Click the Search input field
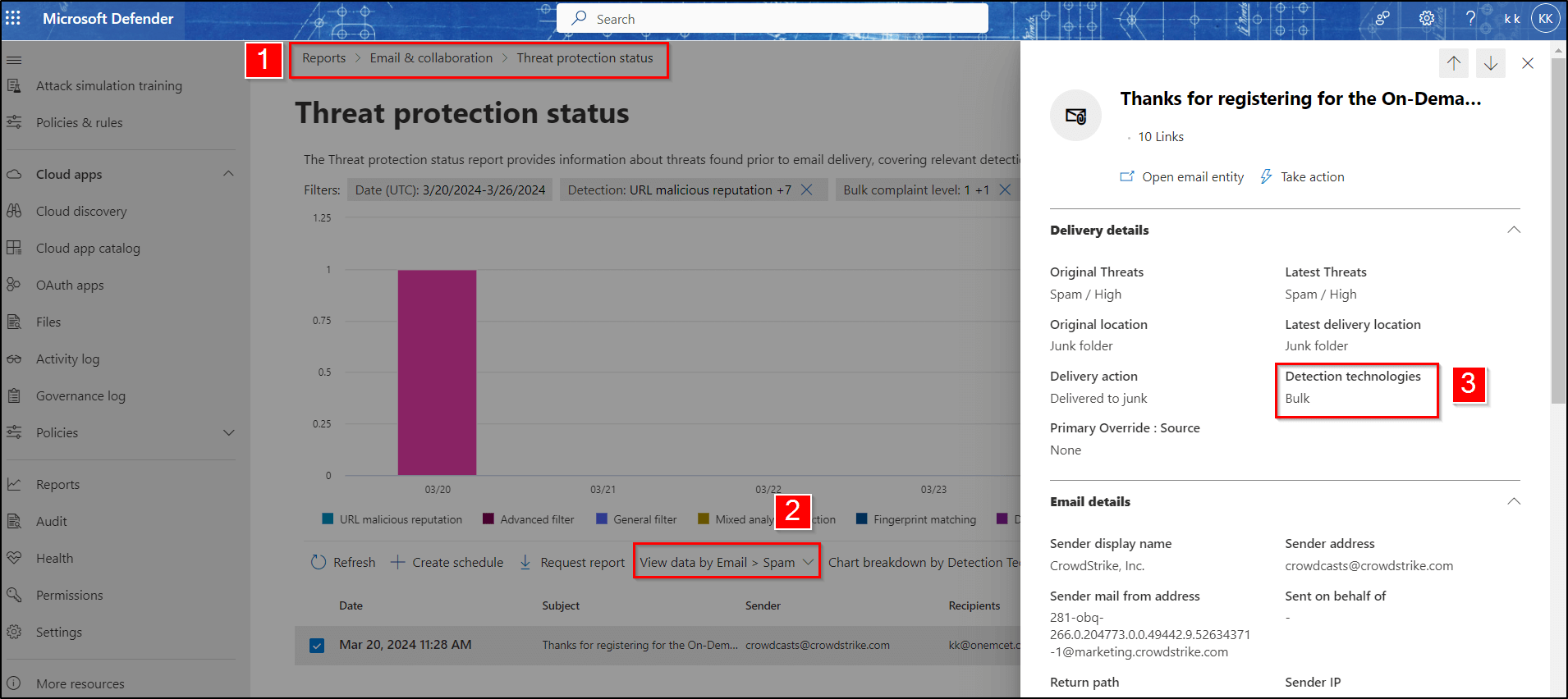The image size is (1568, 699). [773, 18]
